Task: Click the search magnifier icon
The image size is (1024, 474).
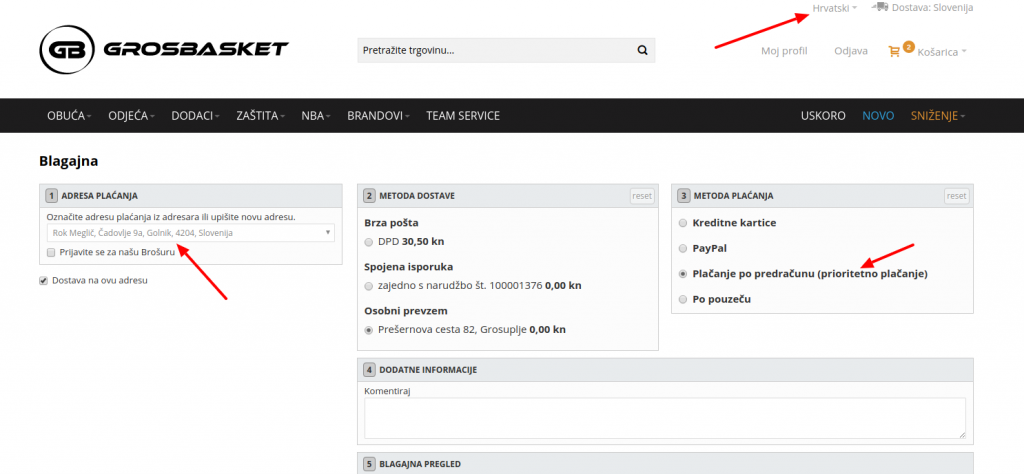Action: tap(642, 50)
